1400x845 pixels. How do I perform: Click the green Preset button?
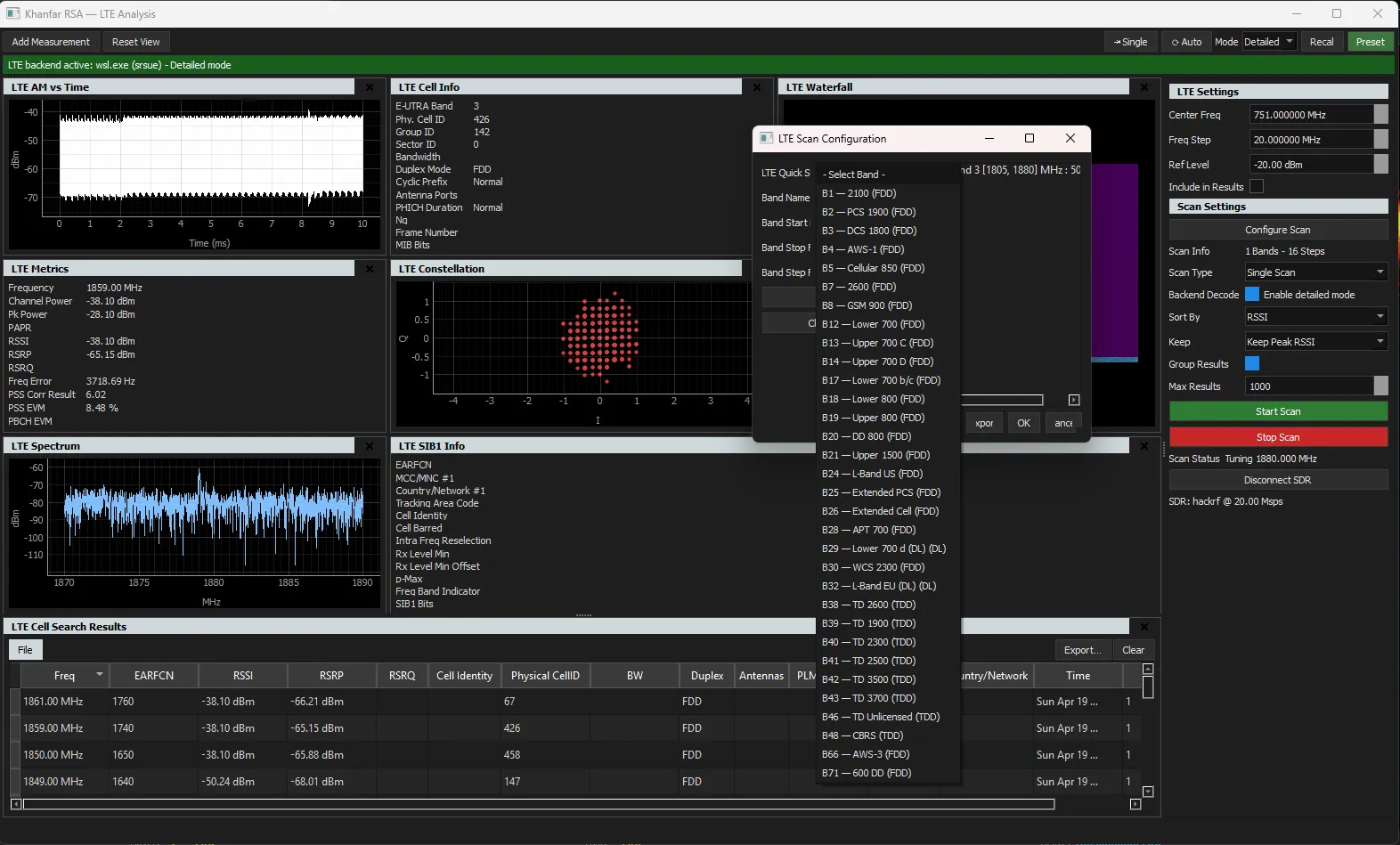tap(1370, 42)
